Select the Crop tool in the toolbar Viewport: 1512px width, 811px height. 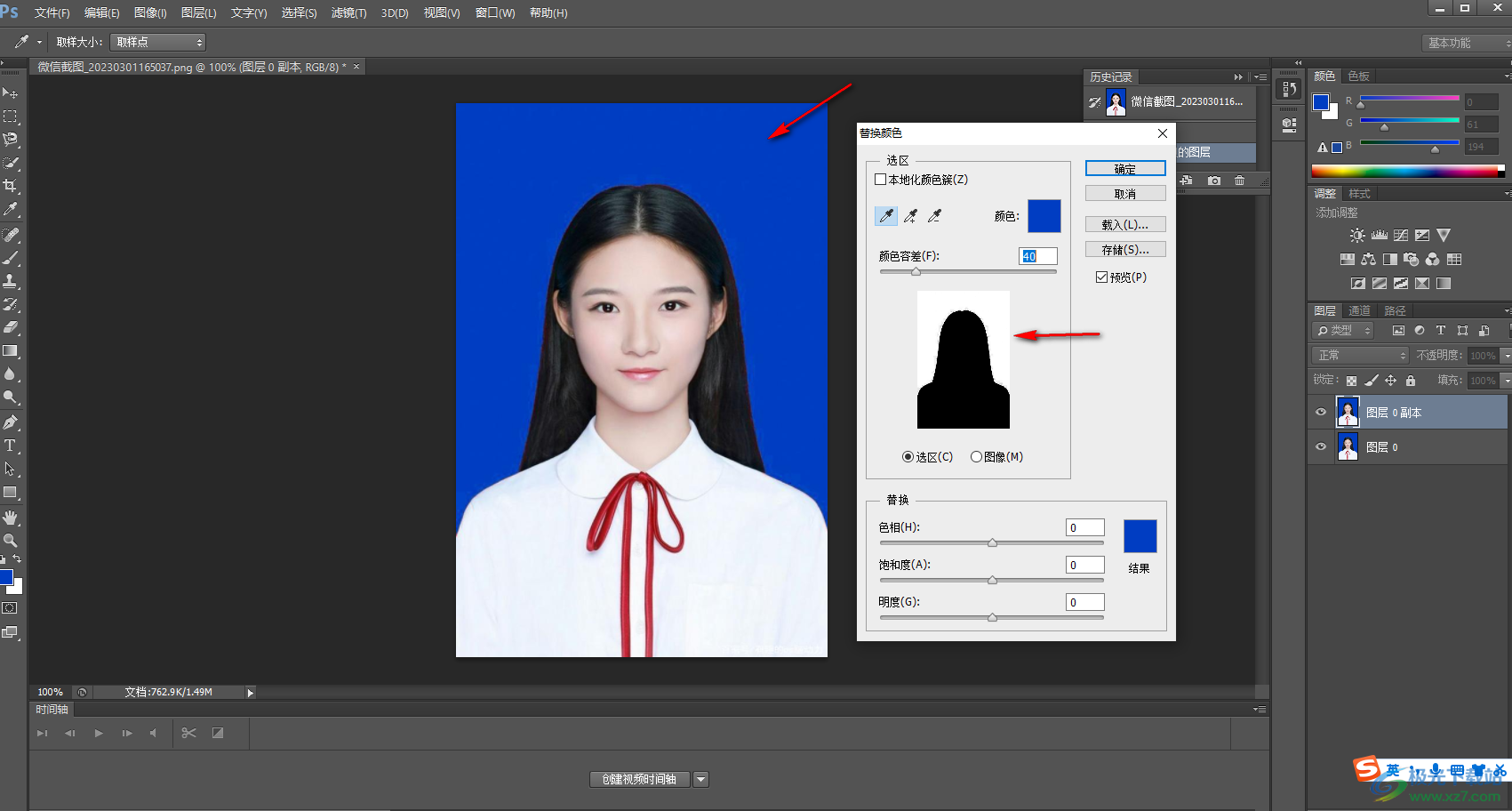point(11,186)
